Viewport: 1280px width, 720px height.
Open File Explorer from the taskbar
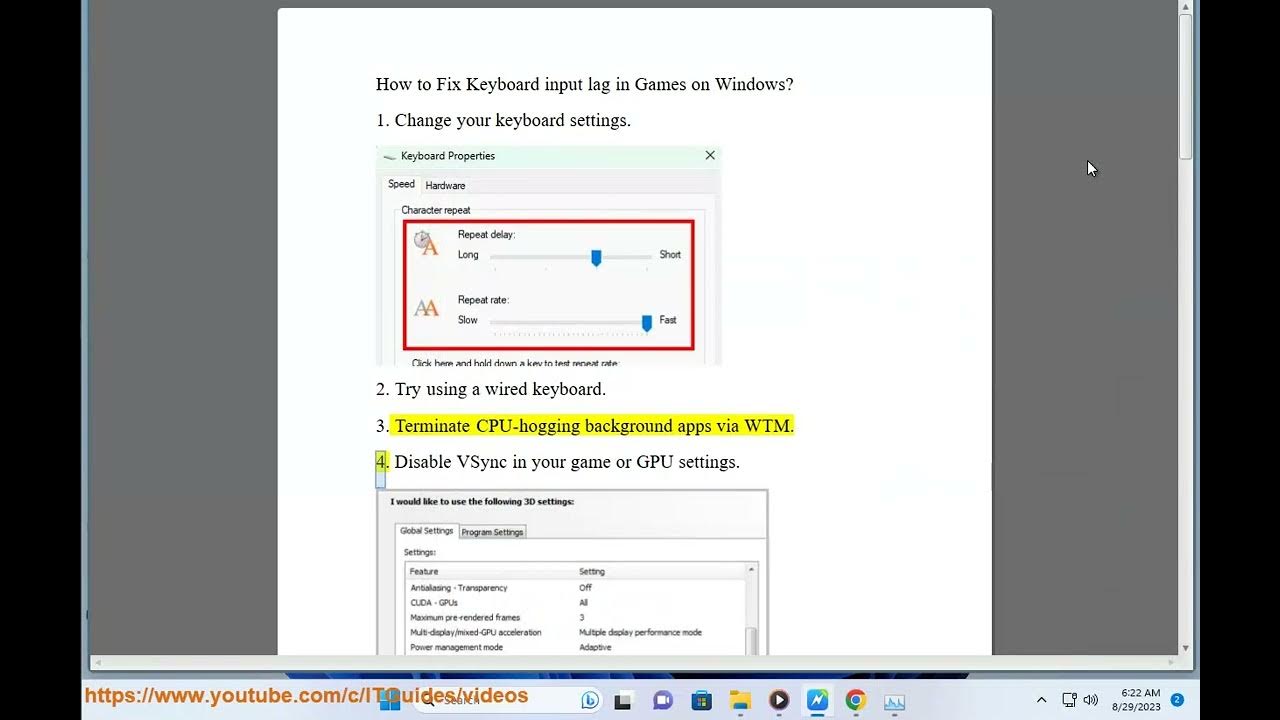point(740,700)
